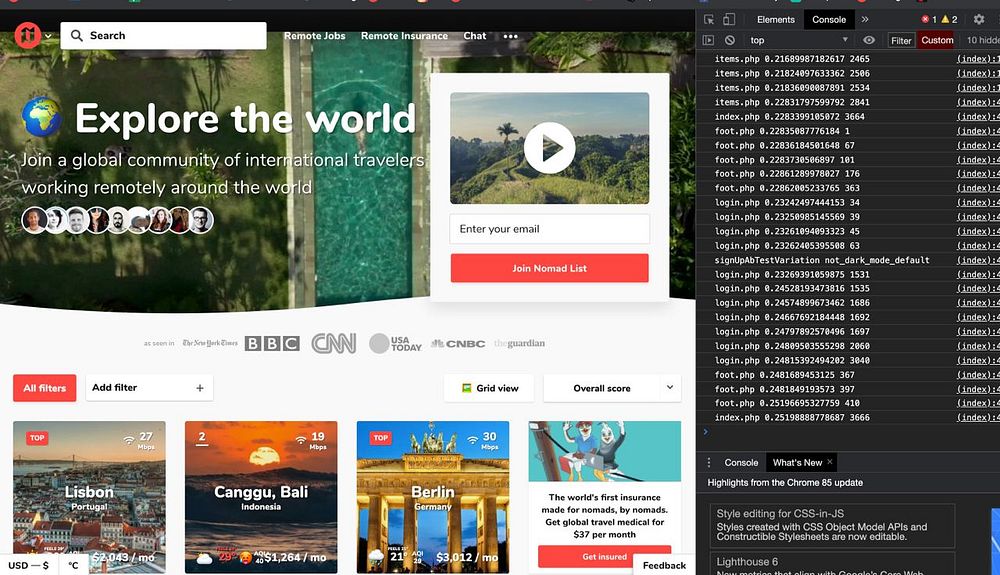The image size is (1000, 575).
Task: Play the intro video
Action: [x=549, y=148]
